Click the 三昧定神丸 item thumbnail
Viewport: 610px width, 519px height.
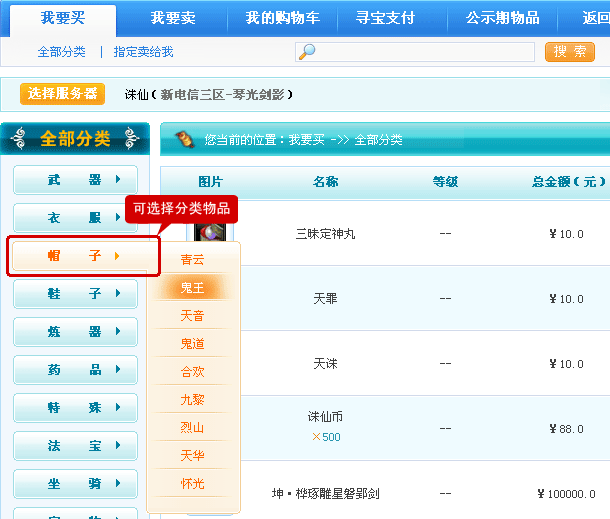tap(210, 232)
